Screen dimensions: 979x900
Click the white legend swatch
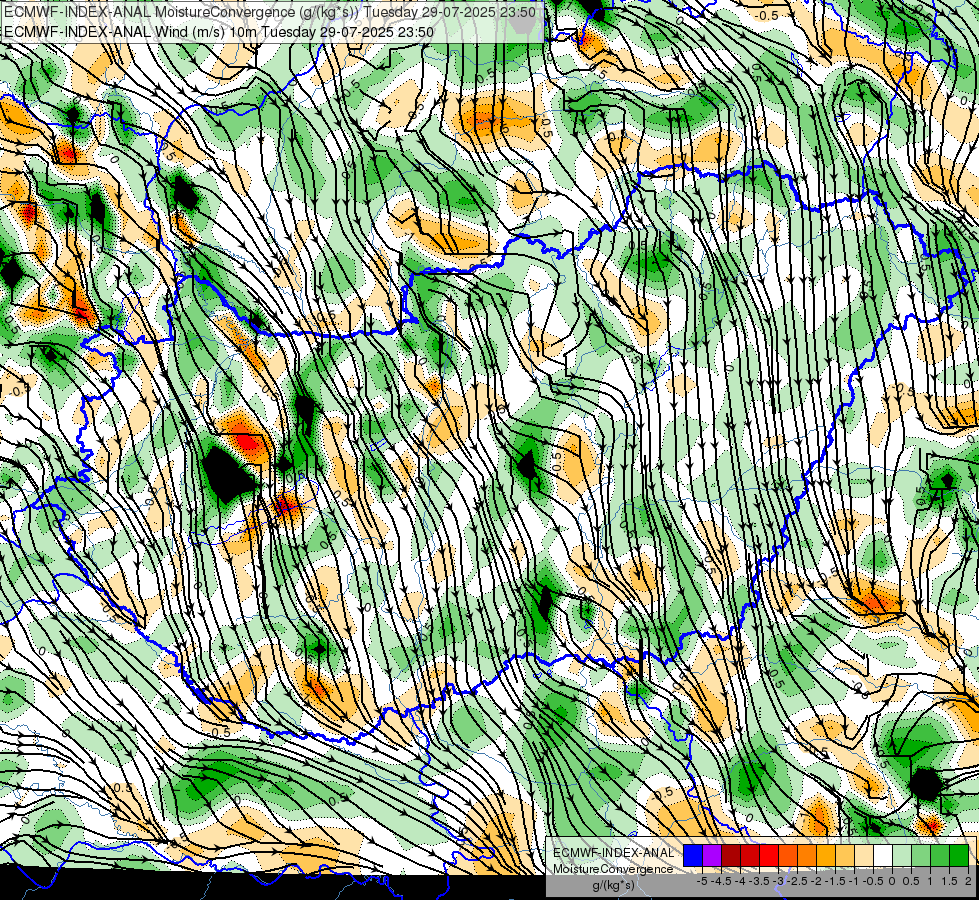click(883, 856)
